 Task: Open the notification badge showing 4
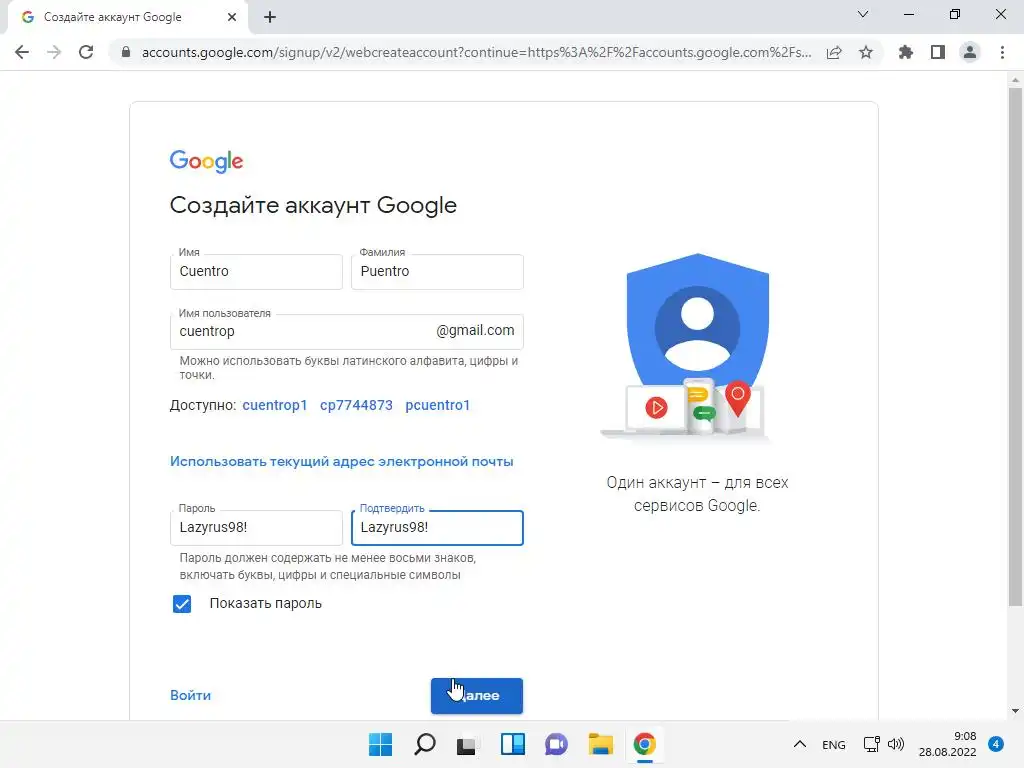pyautogui.click(x=996, y=744)
